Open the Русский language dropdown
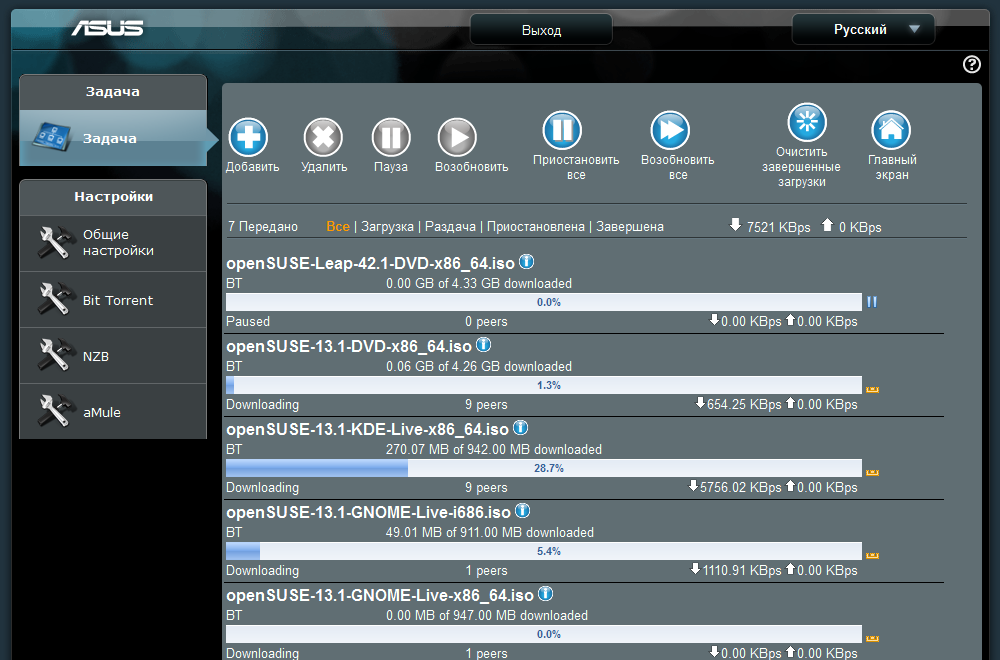Image resolution: width=1000 pixels, height=660 pixels. pos(863,29)
